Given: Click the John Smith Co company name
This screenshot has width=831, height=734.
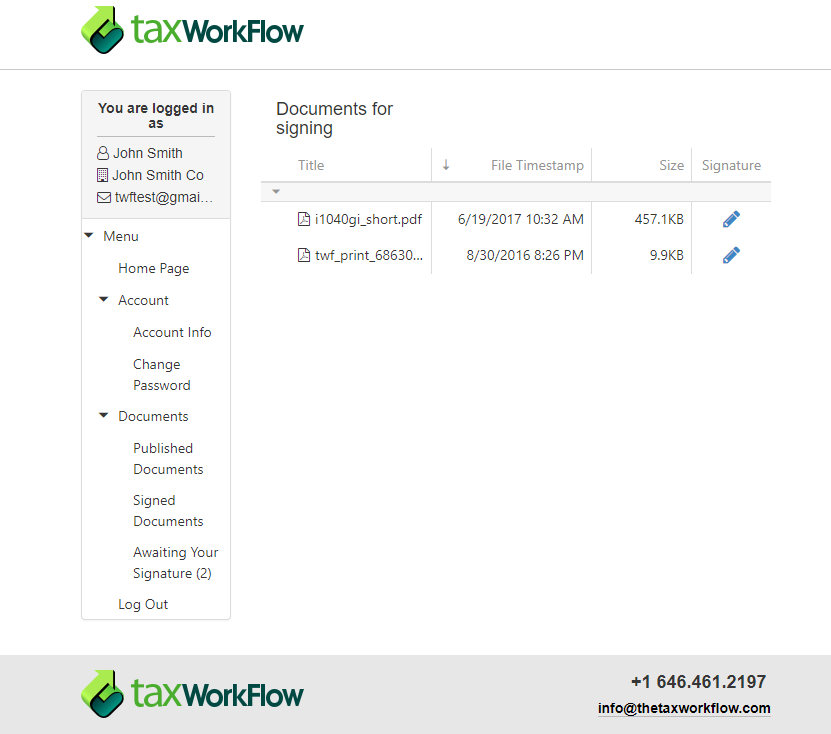Looking at the screenshot, I should pos(158,175).
